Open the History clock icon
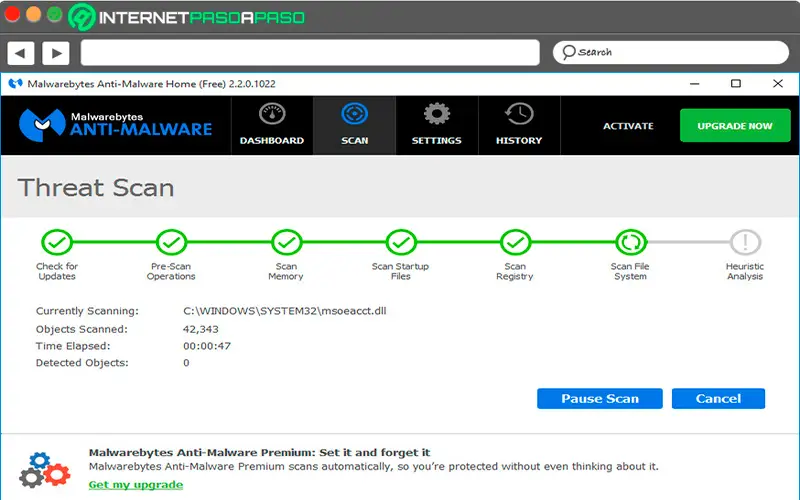Screen dimensions: 800x500 pyautogui.click(x=519, y=114)
